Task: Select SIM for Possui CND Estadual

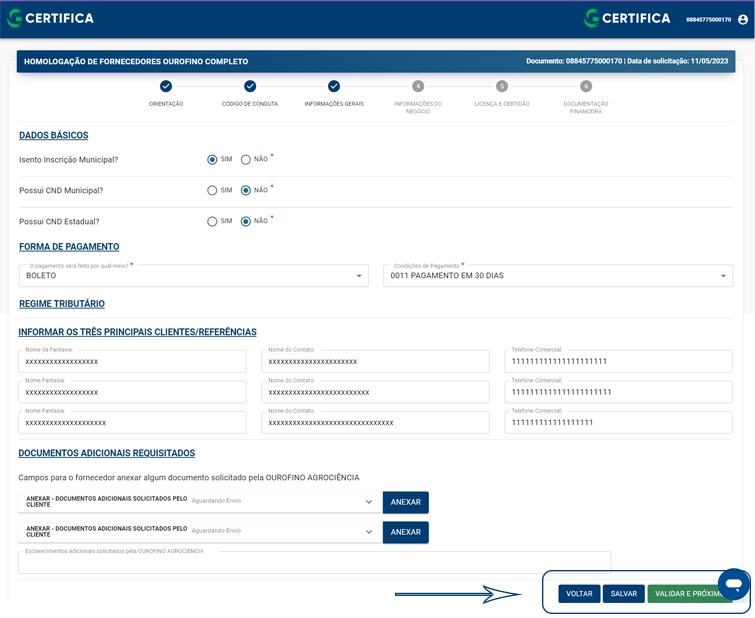Action: point(212,221)
